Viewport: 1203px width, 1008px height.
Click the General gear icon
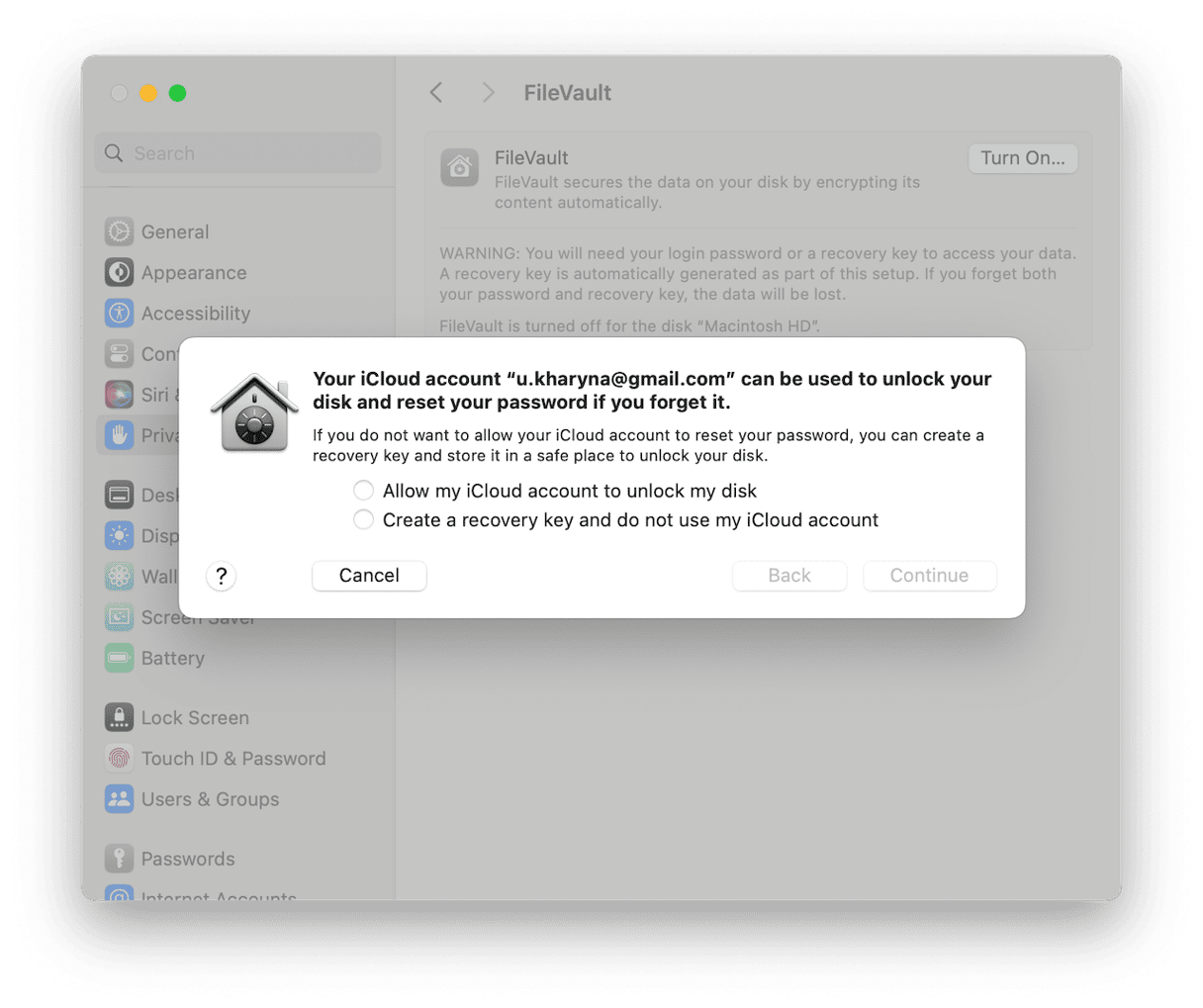pyautogui.click(x=119, y=232)
